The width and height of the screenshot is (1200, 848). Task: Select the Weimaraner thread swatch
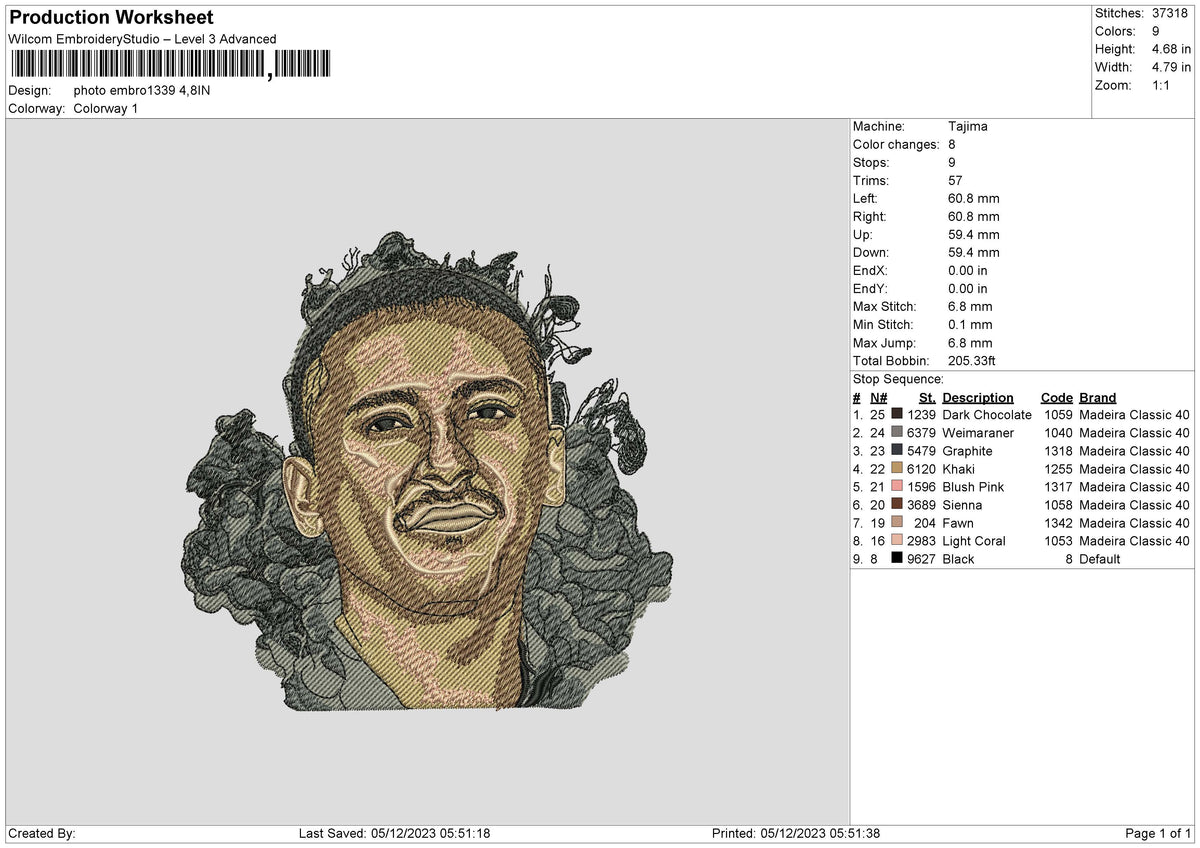pos(897,432)
